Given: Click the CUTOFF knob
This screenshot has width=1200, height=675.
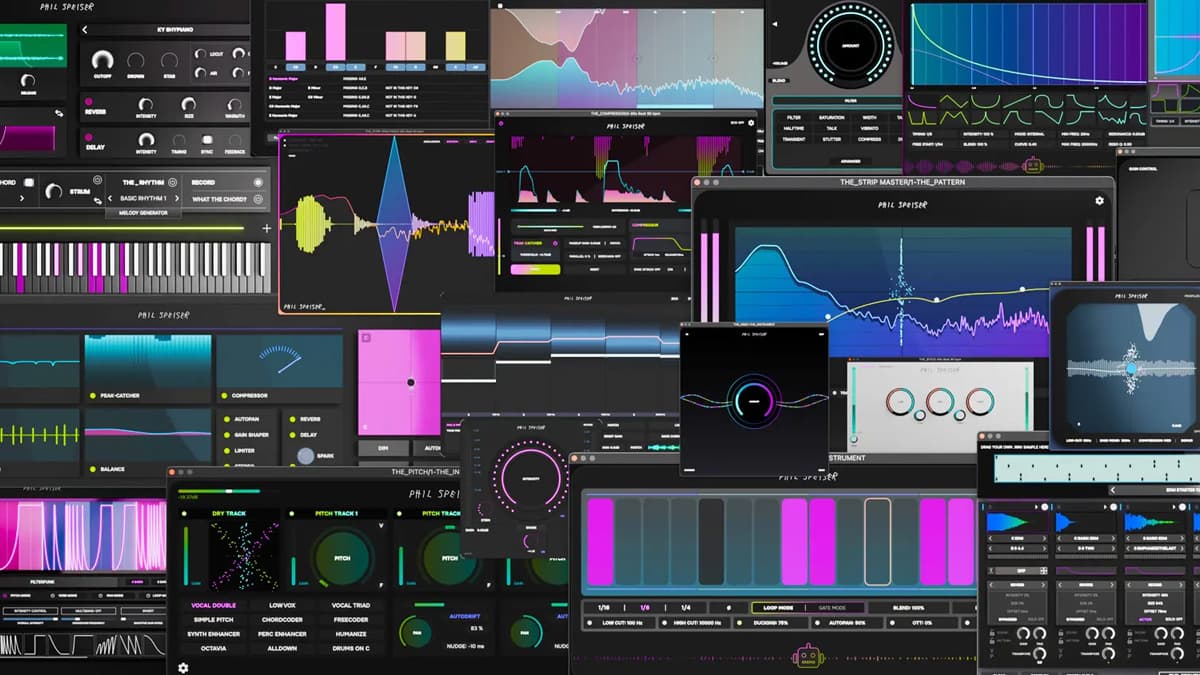Looking at the screenshot, I should click(103, 60).
